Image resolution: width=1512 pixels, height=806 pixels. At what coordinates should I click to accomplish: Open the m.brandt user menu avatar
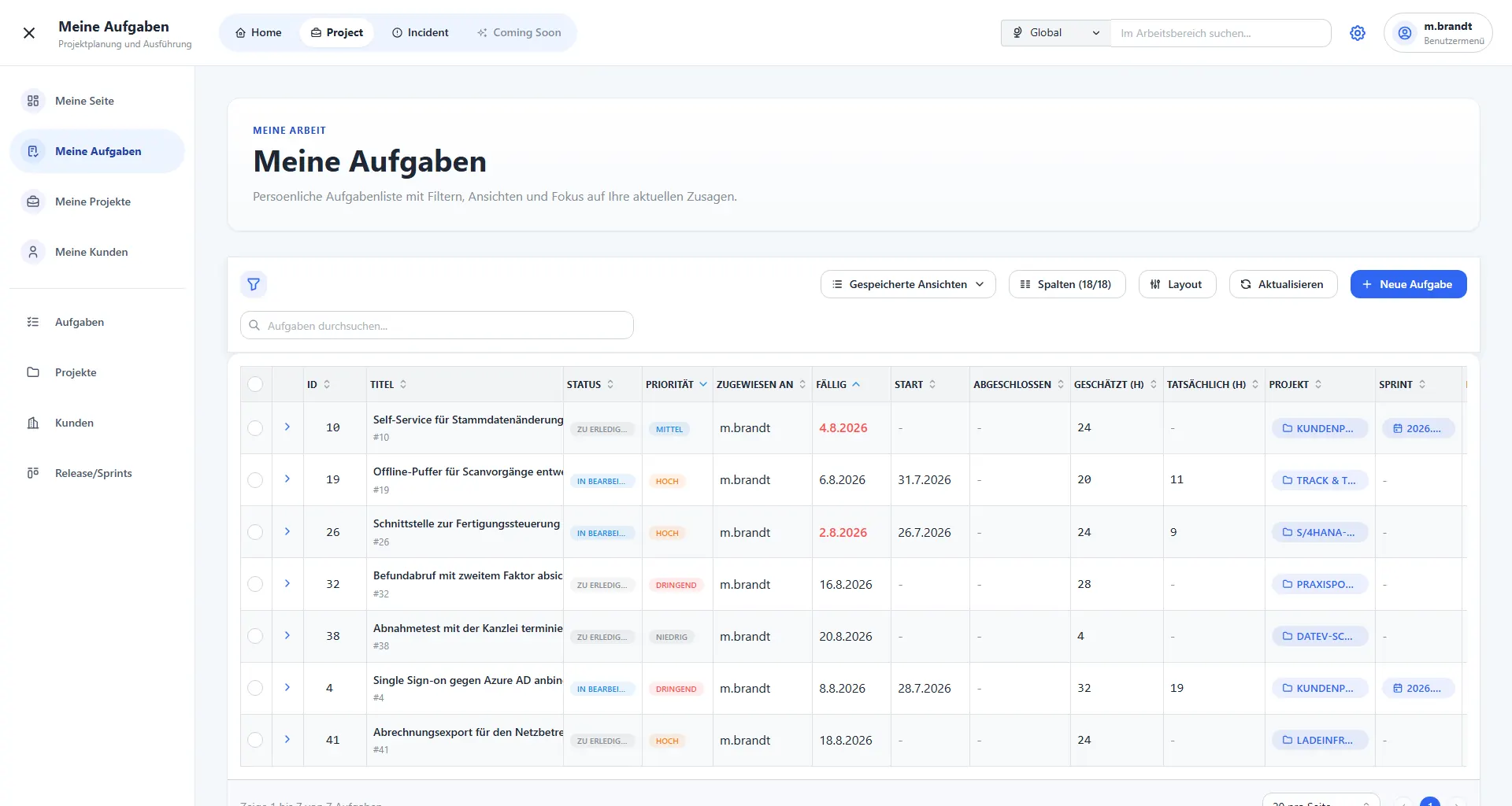coord(1404,33)
